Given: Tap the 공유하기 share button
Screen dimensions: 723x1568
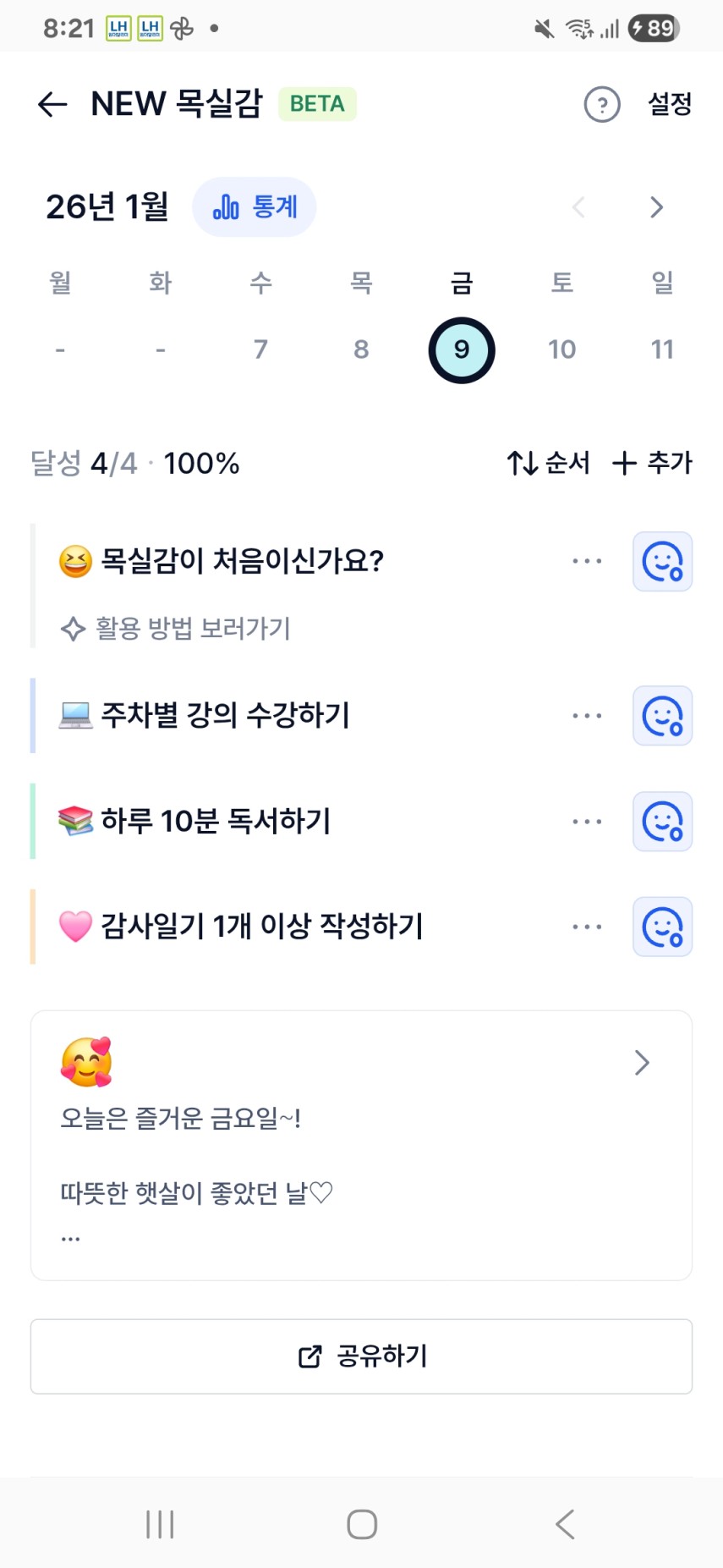Looking at the screenshot, I should point(362,1356).
